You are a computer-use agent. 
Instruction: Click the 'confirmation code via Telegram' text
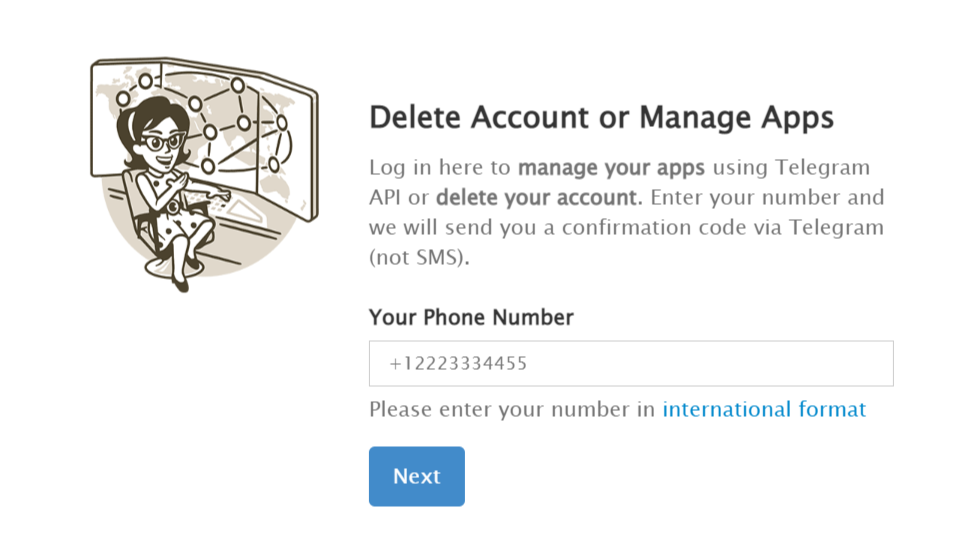(x=722, y=227)
